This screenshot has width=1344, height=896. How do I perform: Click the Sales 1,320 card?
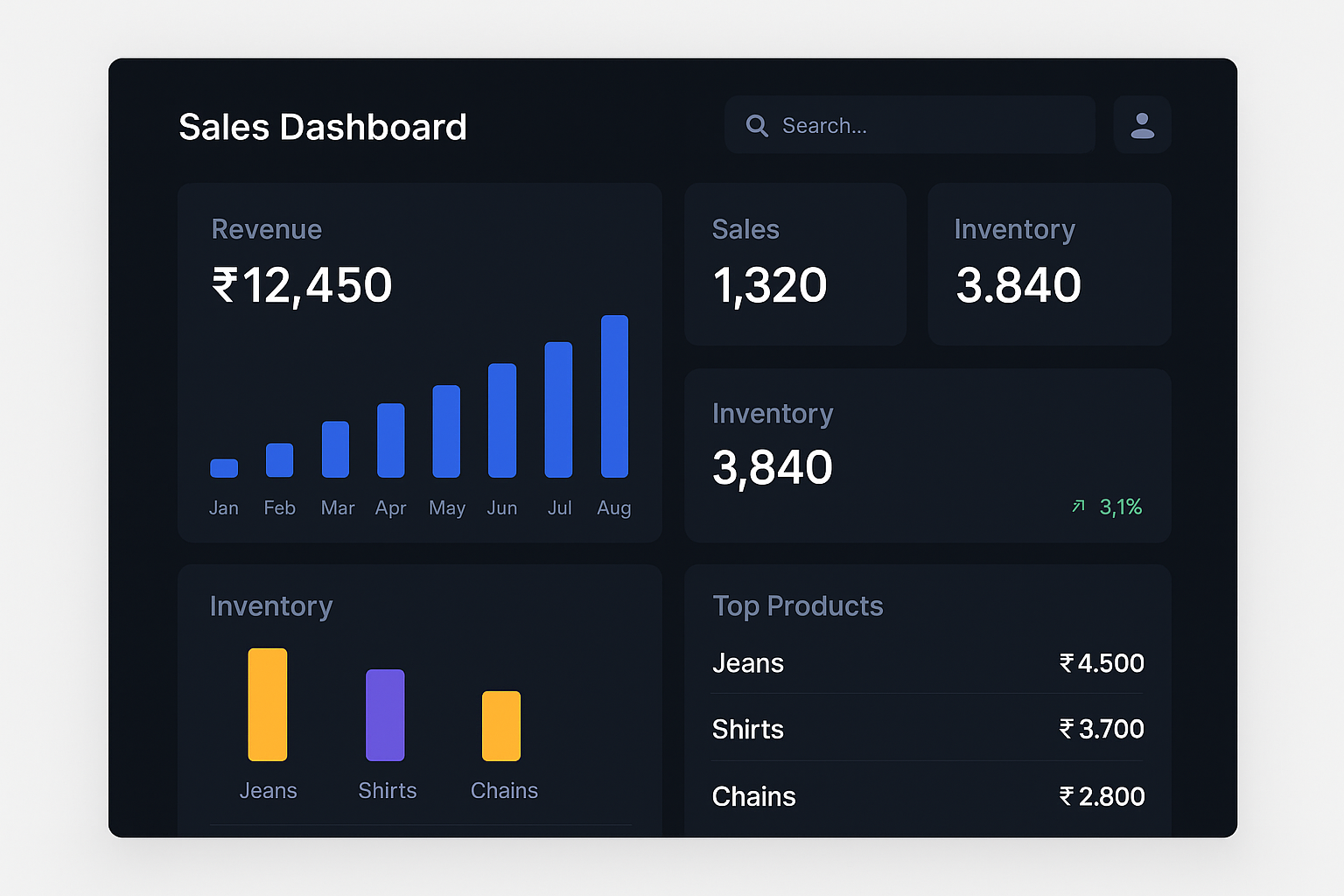click(x=794, y=264)
